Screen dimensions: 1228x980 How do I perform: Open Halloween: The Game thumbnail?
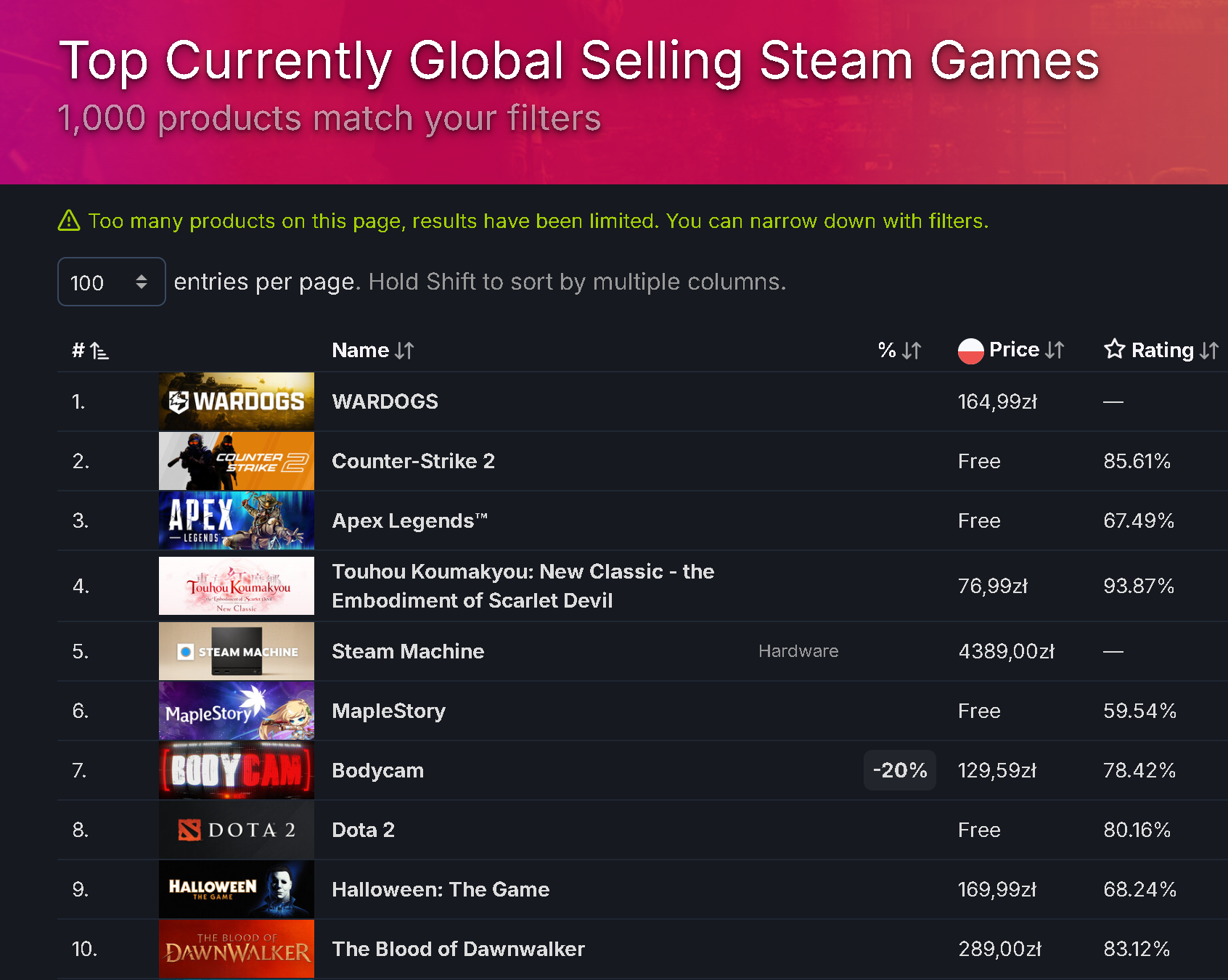click(x=237, y=889)
